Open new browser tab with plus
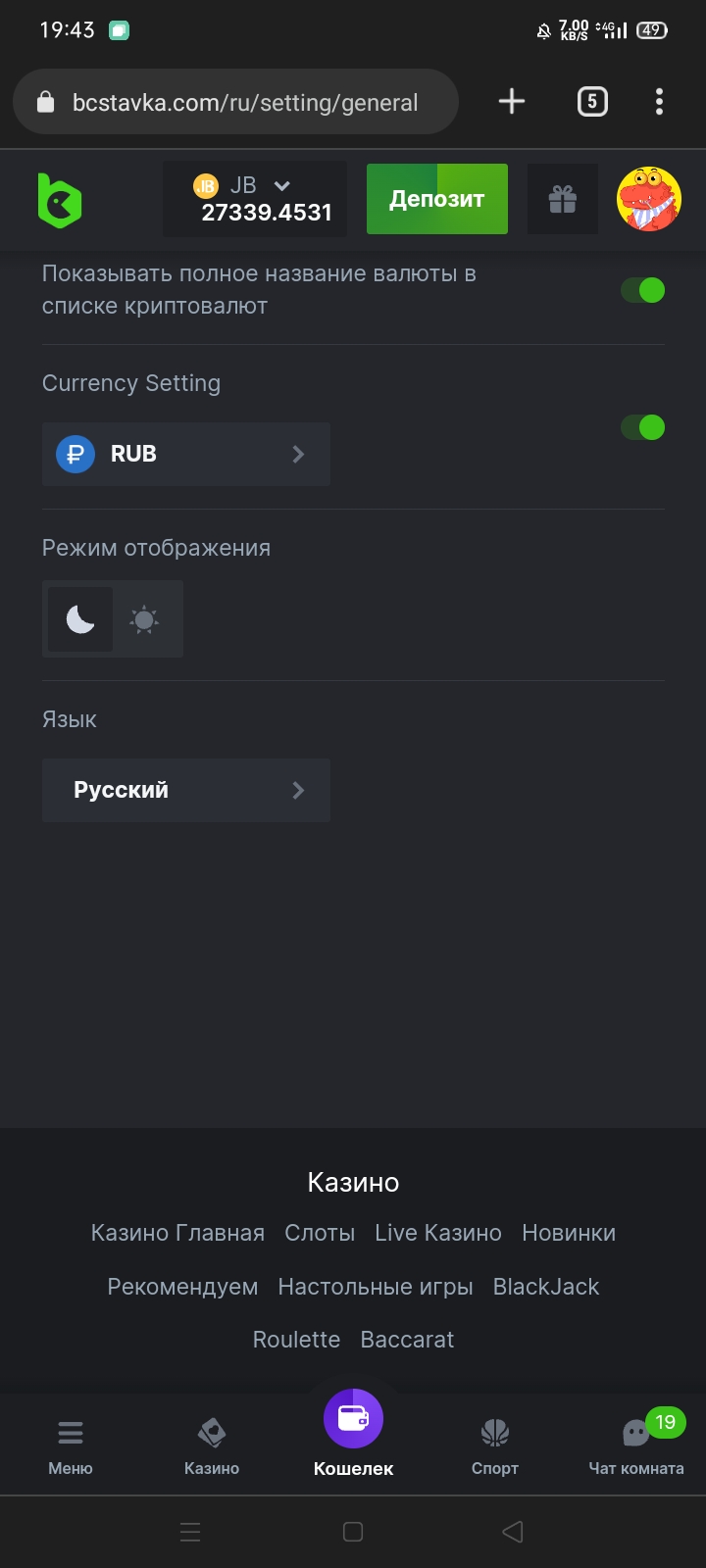Viewport: 706px width, 1568px height. click(x=512, y=102)
